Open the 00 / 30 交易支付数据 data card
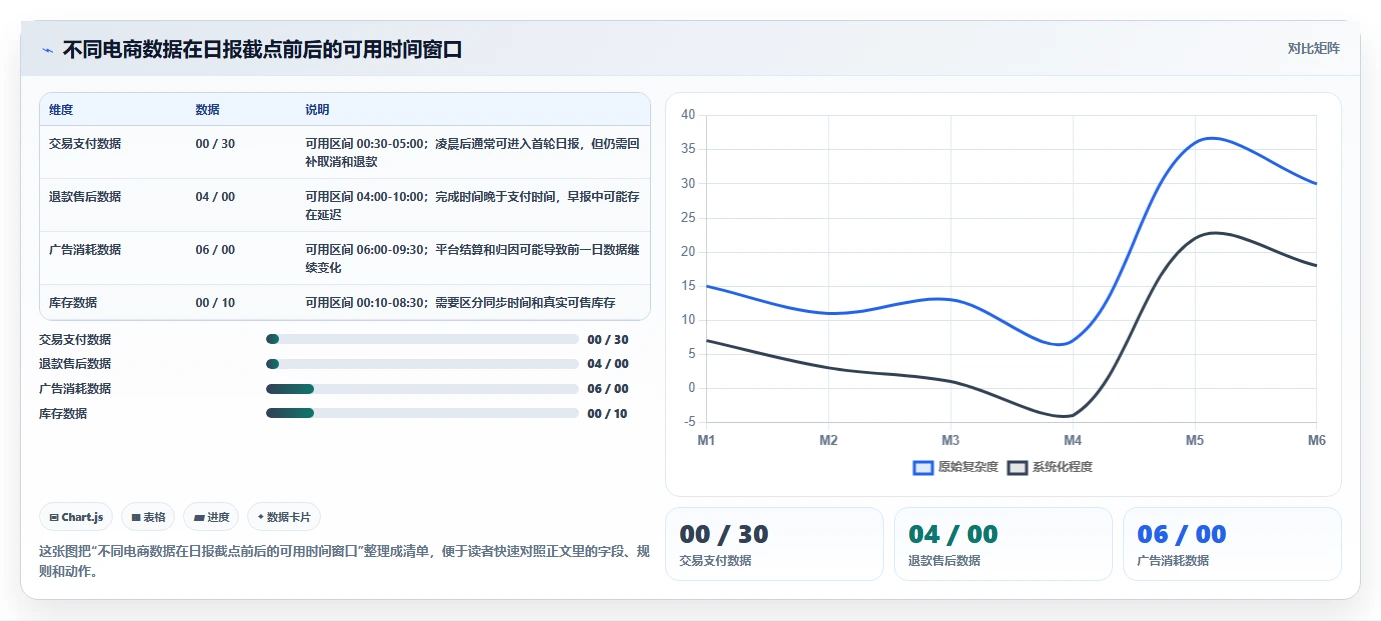Screen dimensions: 1381x621 pyautogui.click(x=774, y=544)
